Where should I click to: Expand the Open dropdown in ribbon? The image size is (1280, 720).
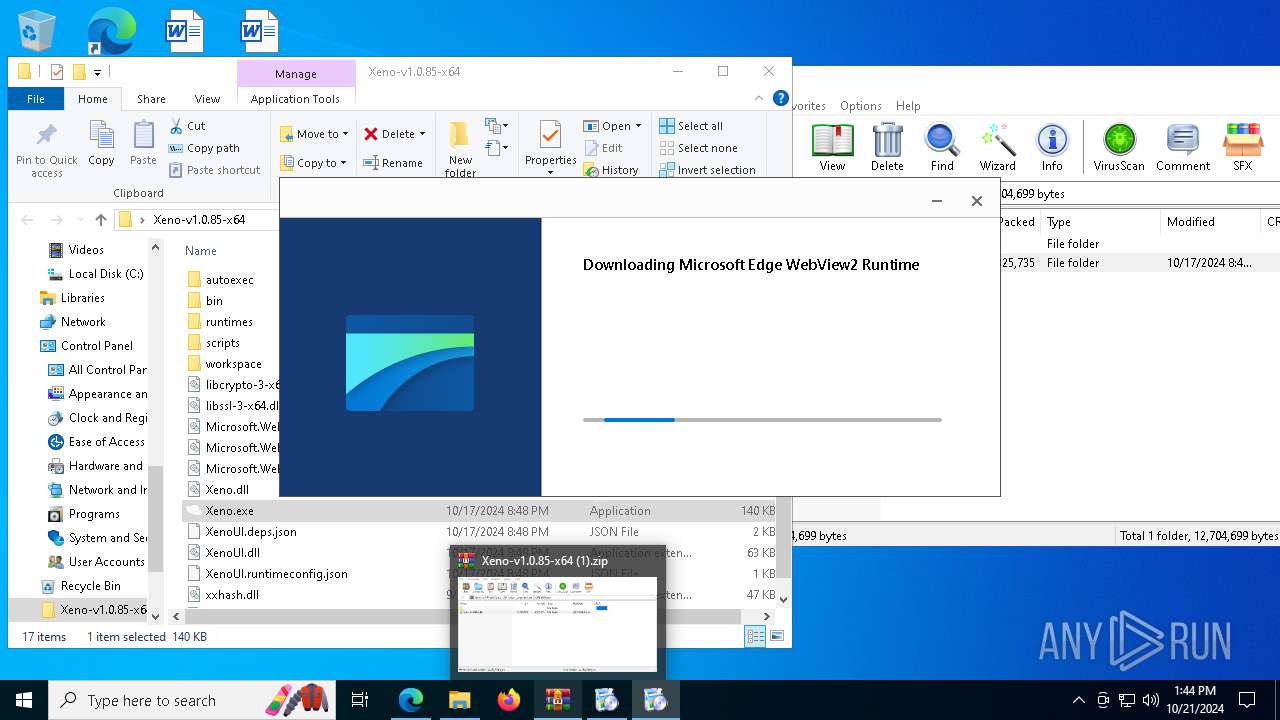(638, 126)
